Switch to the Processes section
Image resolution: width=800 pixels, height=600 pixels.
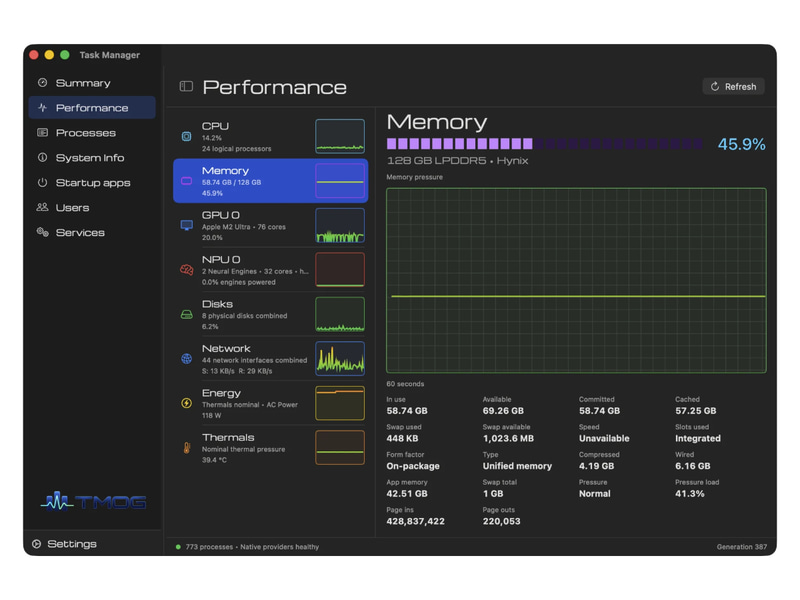(92, 133)
